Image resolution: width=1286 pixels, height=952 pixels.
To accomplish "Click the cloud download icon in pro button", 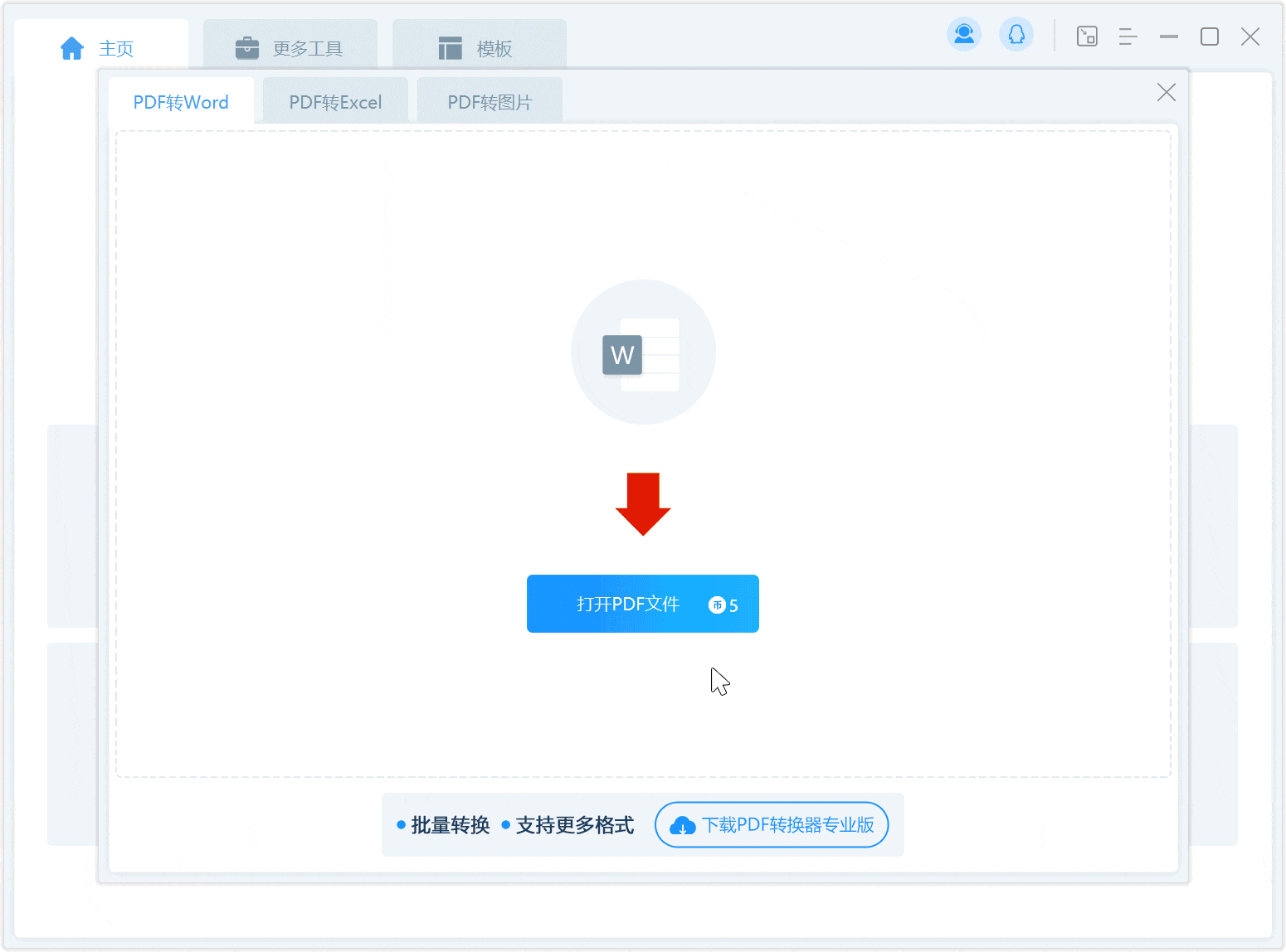I will [x=683, y=825].
